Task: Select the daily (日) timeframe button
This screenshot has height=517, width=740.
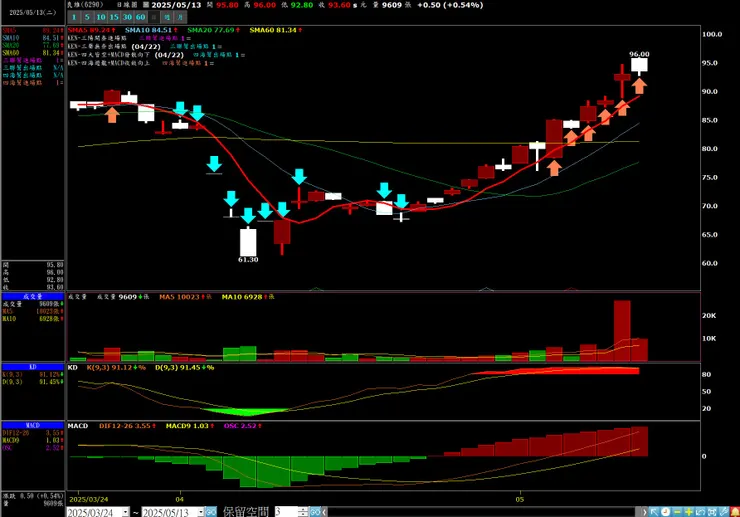Action: [x=154, y=17]
